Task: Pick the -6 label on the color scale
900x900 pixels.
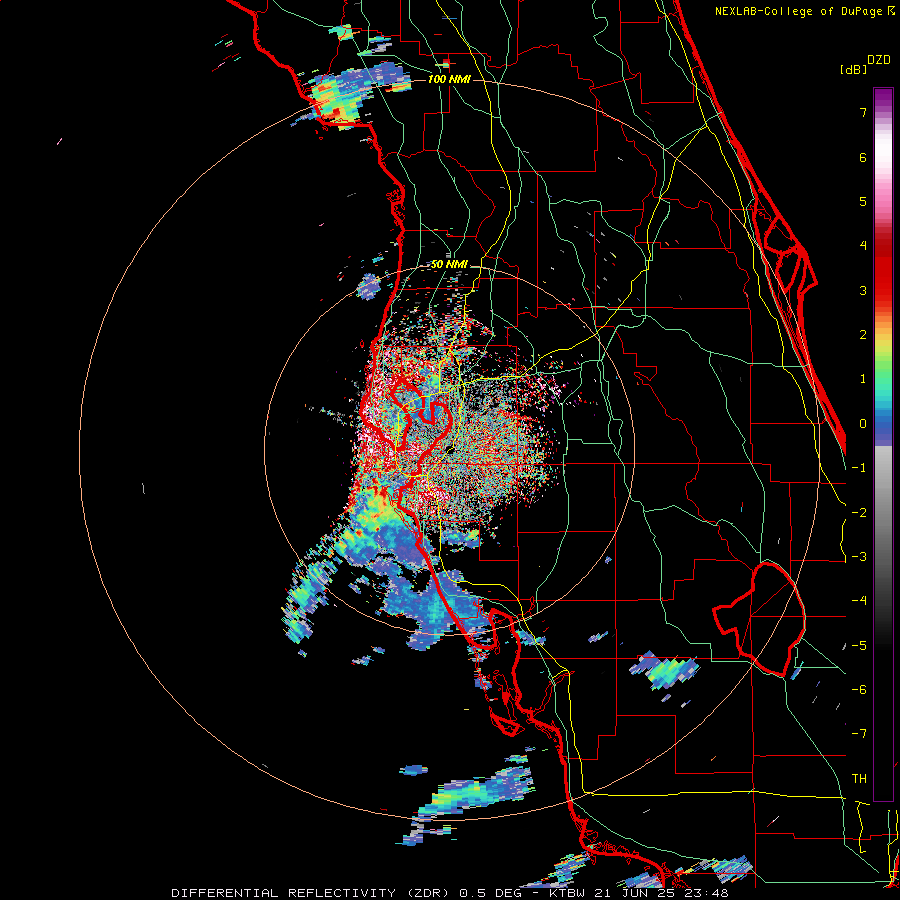Action: [859, 690]
